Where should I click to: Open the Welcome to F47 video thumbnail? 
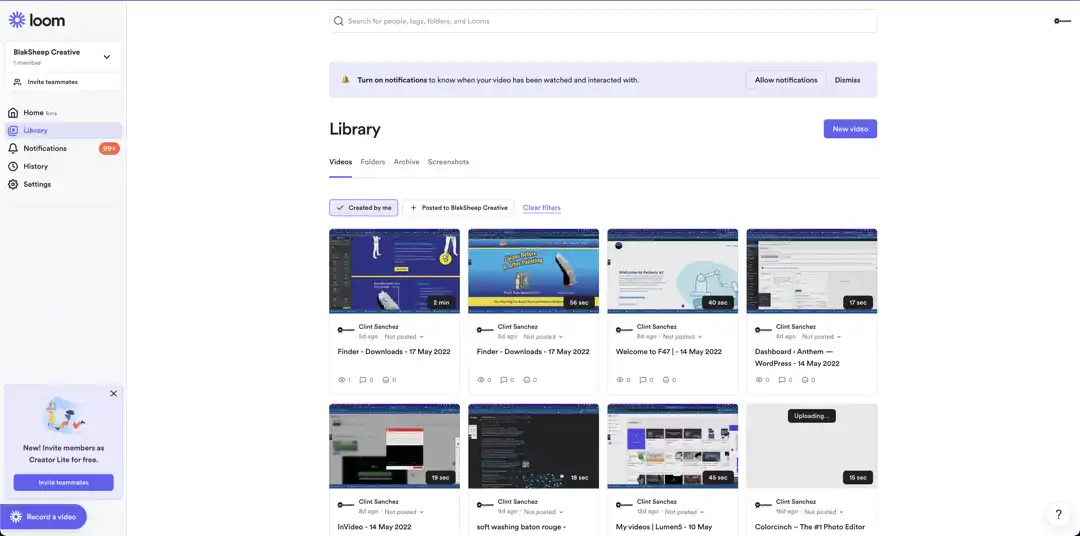tap(673, 271)
